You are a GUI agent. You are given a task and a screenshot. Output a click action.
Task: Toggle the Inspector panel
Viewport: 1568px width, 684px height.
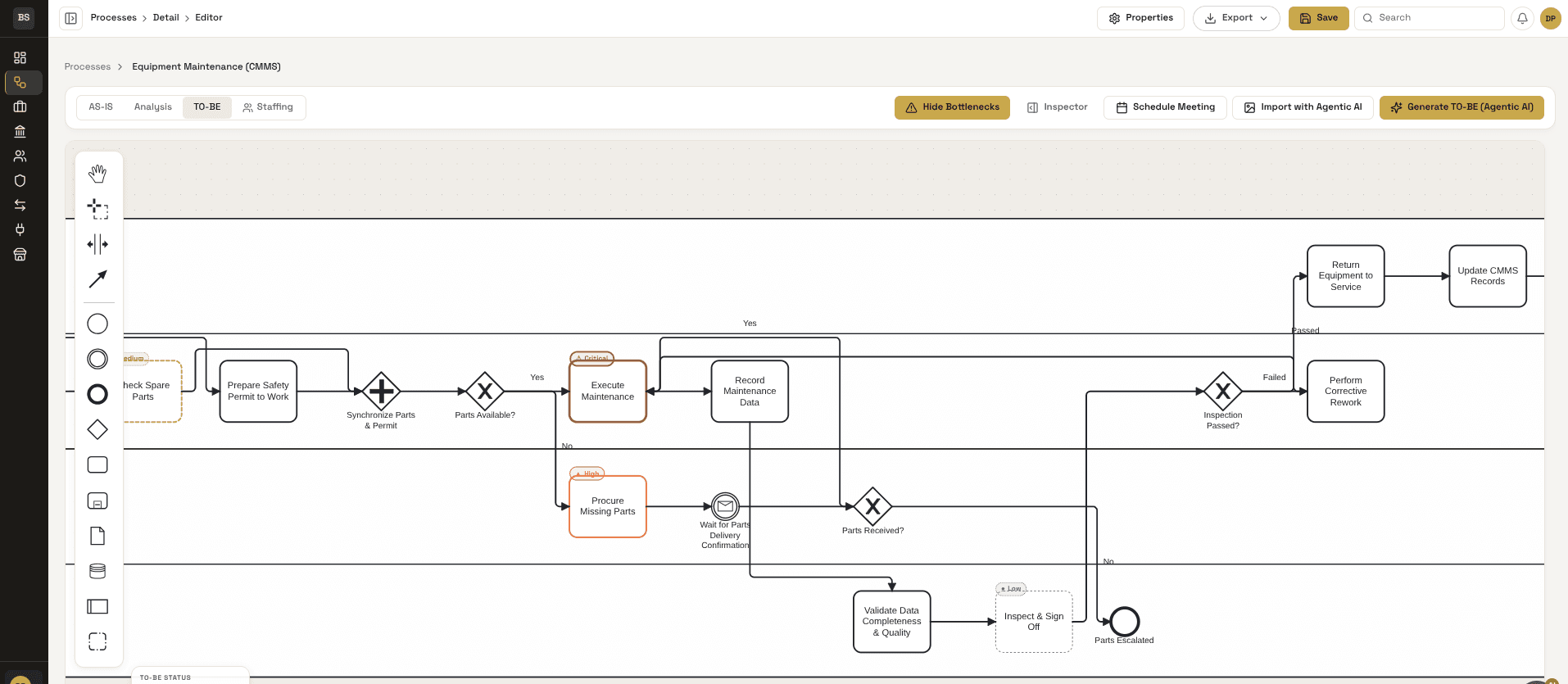(1057, 107)
